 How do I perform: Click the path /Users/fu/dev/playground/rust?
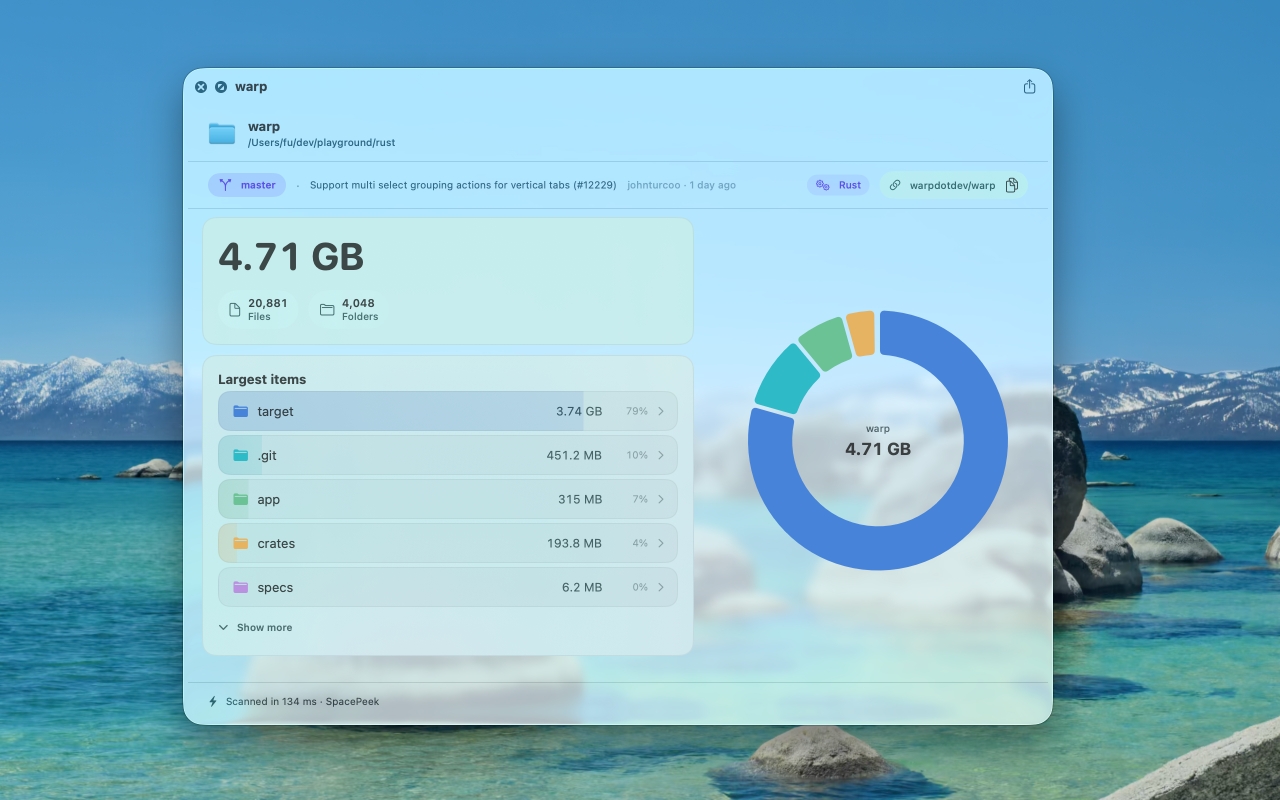coord(321,143)
